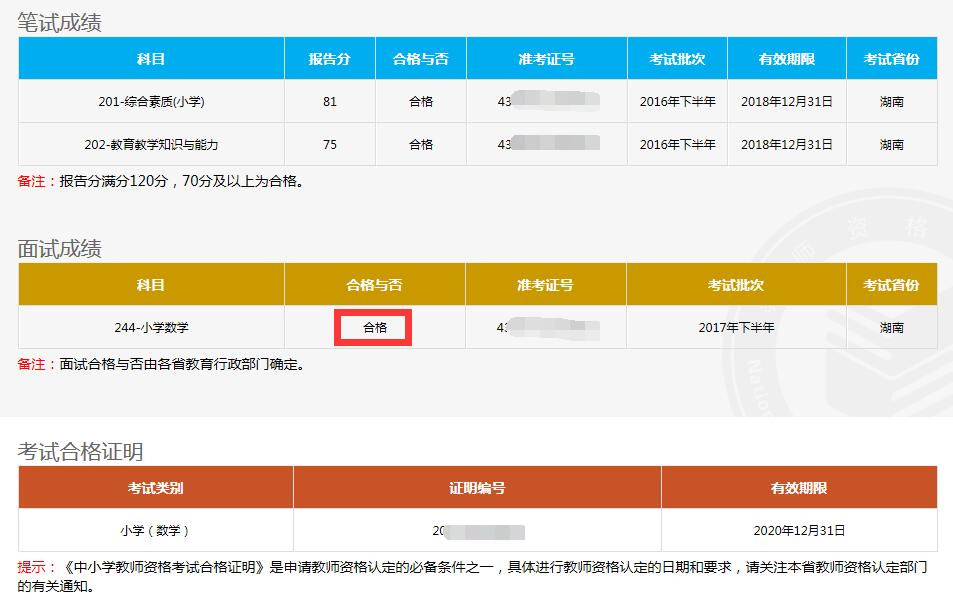Click the 有效期限 header in written exam table
Screen dimensions: 953x615
pos(786,59)
